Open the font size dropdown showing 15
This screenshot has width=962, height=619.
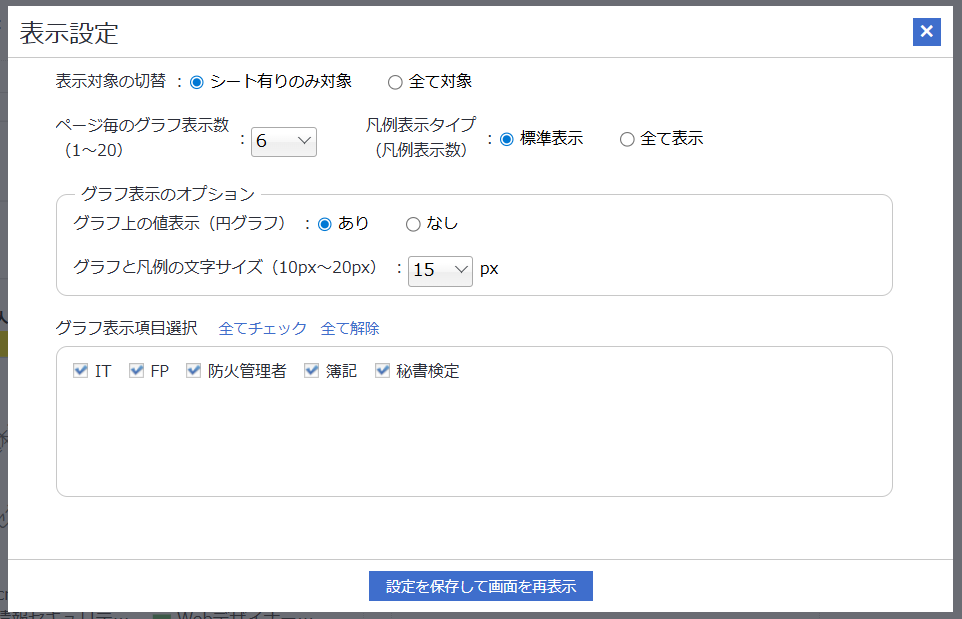click(x=440, y=271)
